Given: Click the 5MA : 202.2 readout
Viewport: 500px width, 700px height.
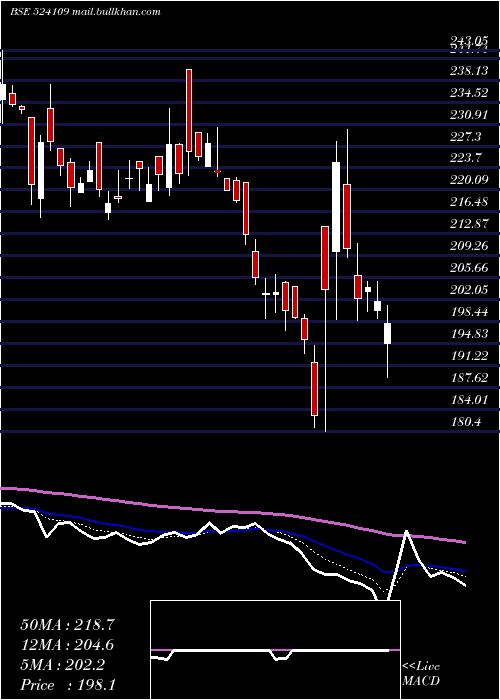Looking at the screenshot, I should click(63, 665).
